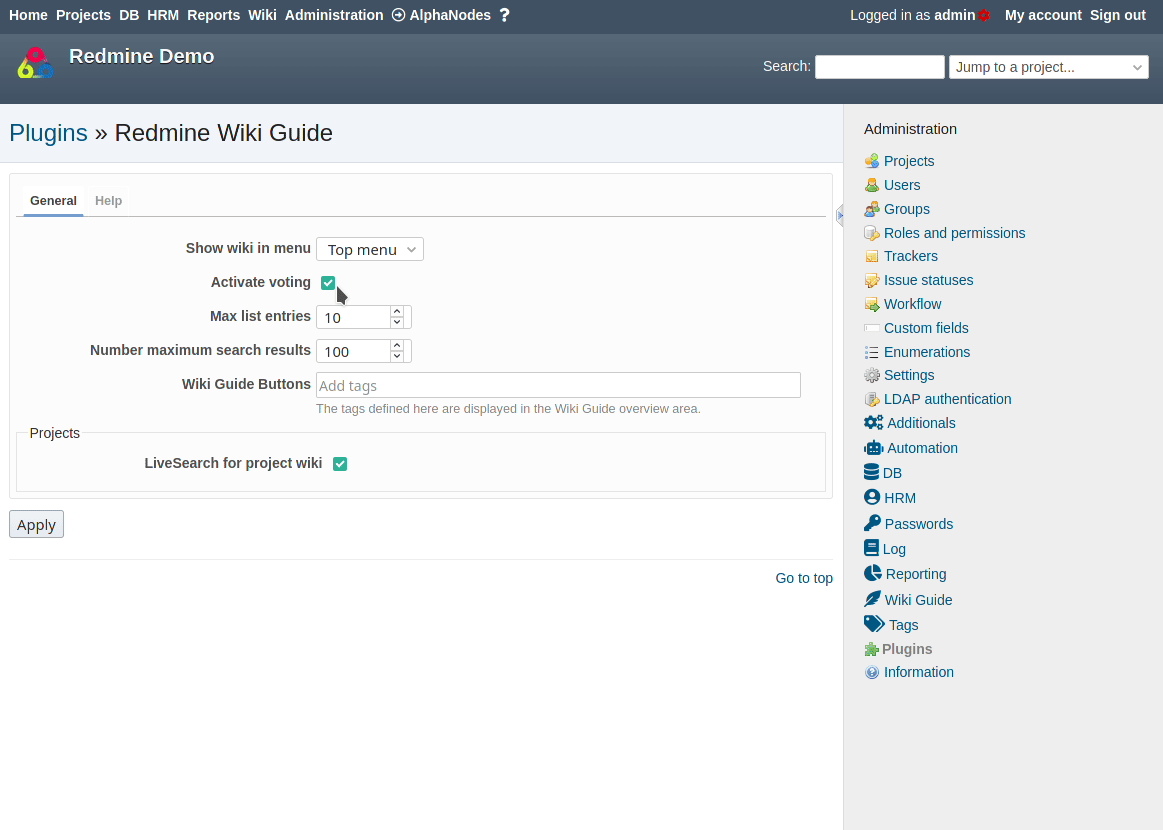Click the Max list entries up arrow

tap(397, 311)
